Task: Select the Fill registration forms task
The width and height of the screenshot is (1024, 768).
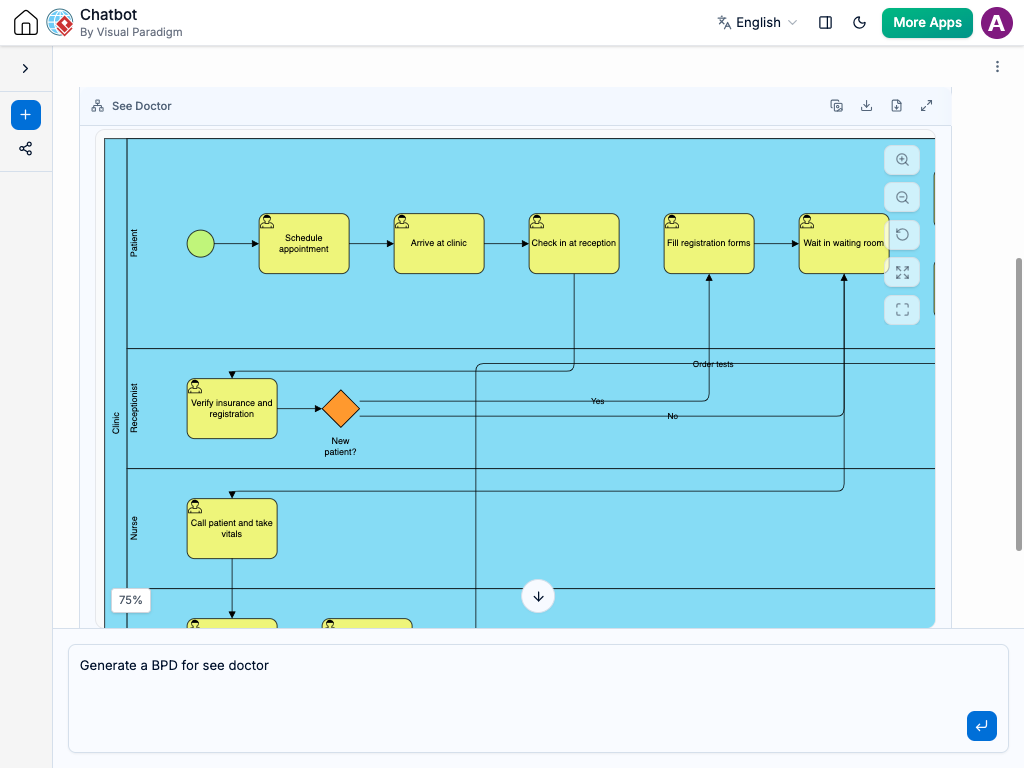Action: pos(709,244)
